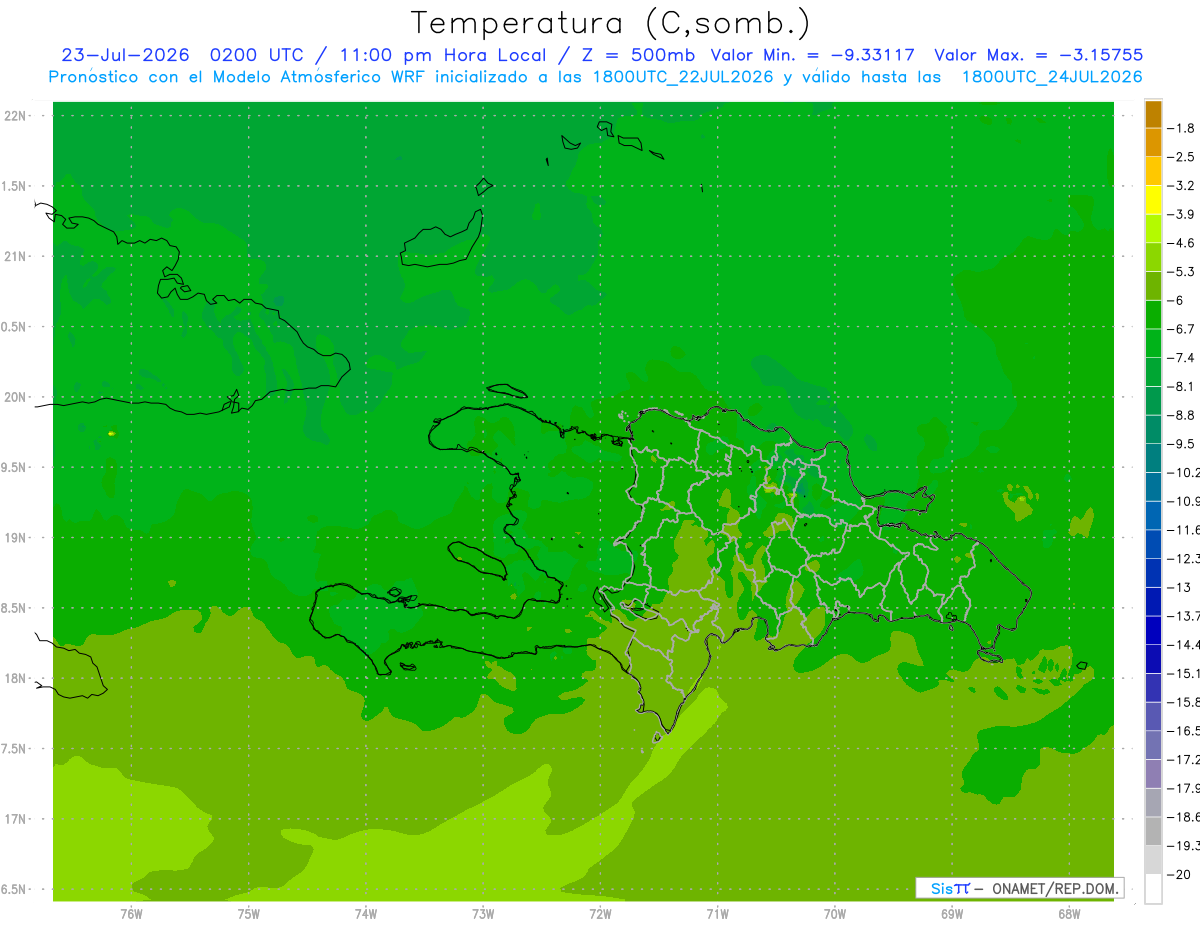The width and height of the screenshot is (1200, 927).
Task: Click the 75W longitude label
Action: [x=249, y=914]
